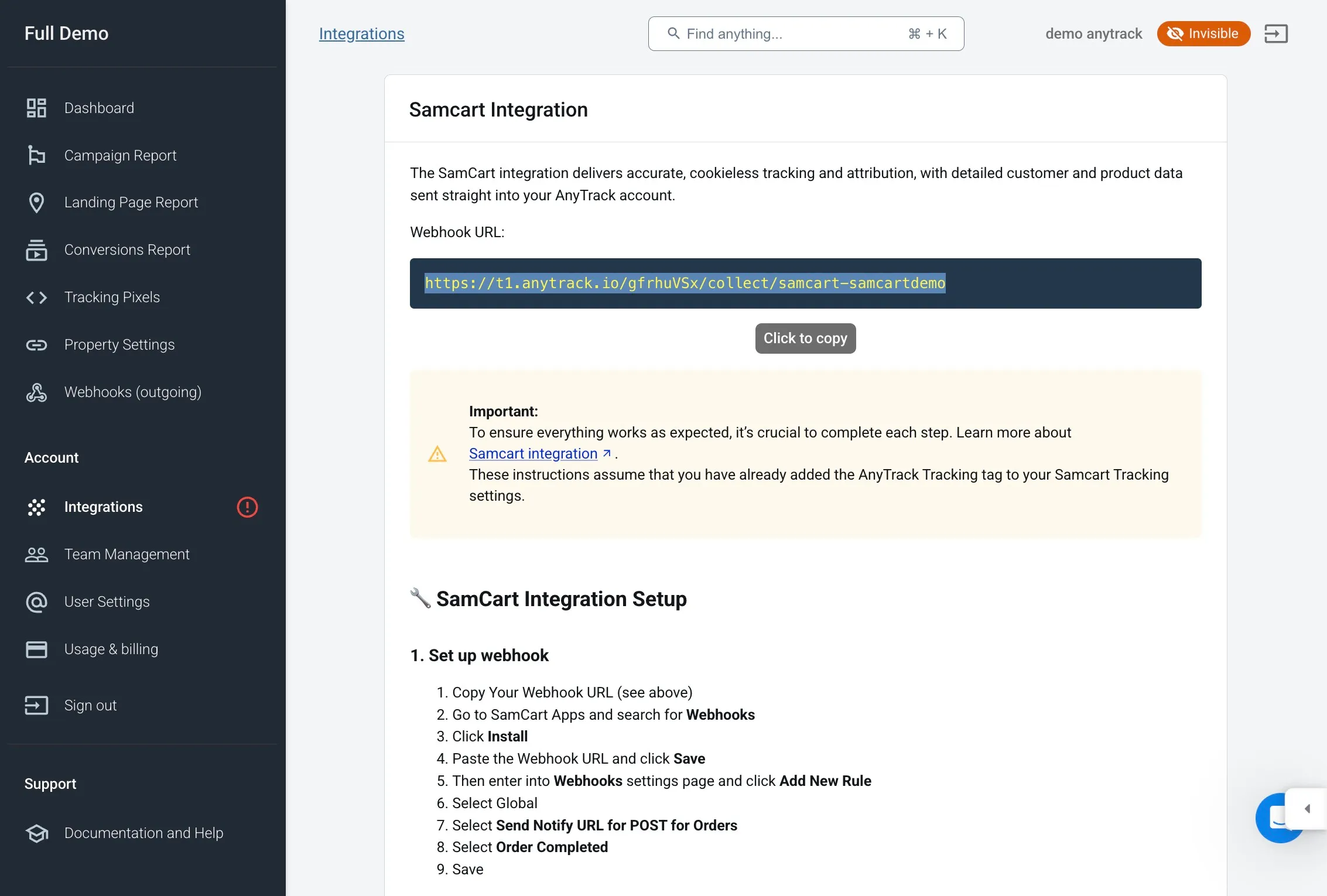Click the User Settings at-sign icon
The image size is (1327, 896).
(x=36, y=602)
